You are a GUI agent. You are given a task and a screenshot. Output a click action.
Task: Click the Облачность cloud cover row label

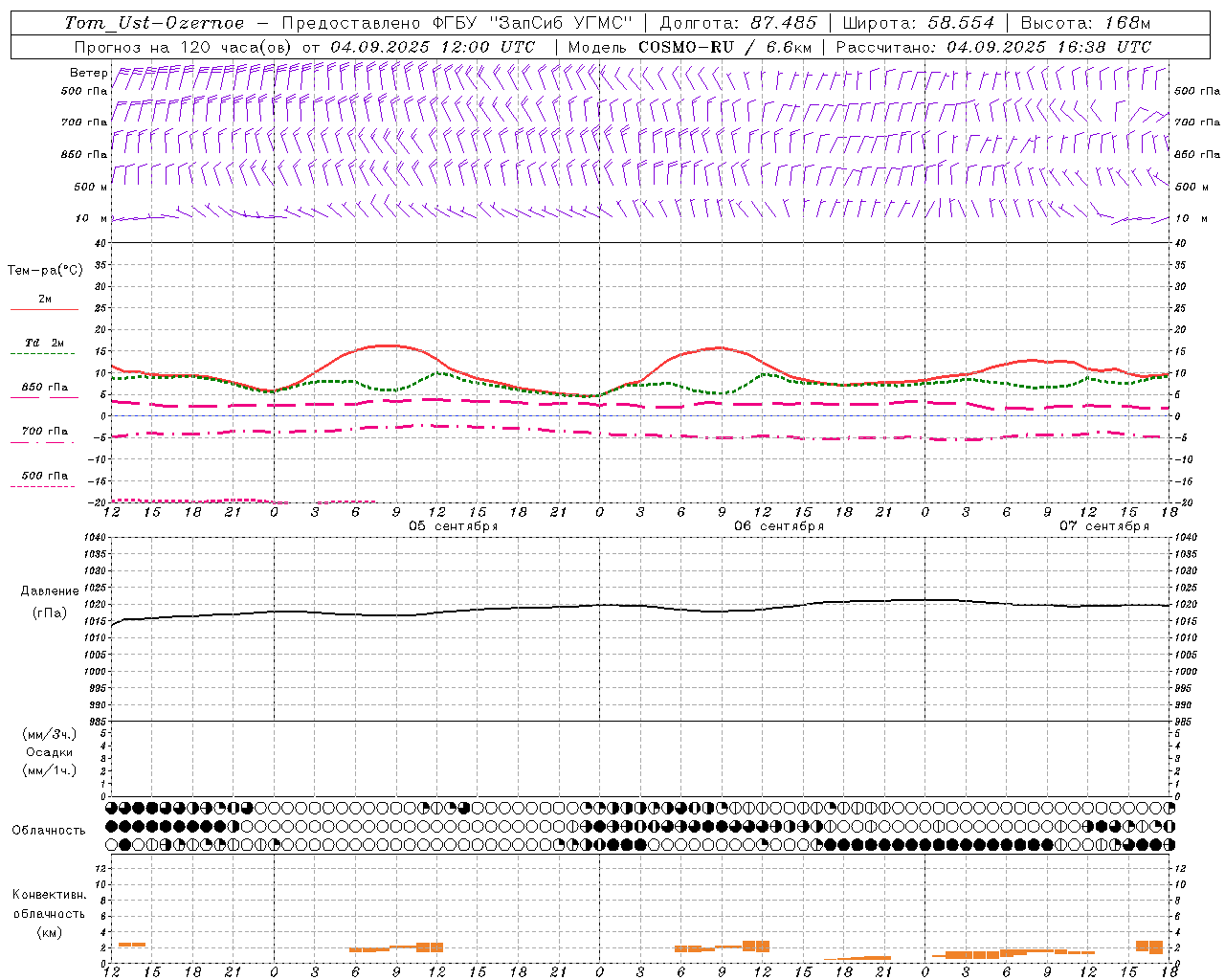(x=49, y=831)
